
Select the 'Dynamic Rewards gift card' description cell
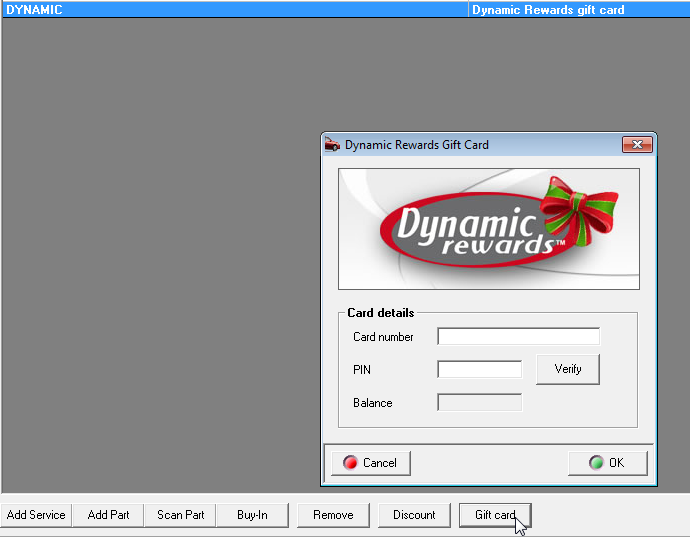point(579,10)
